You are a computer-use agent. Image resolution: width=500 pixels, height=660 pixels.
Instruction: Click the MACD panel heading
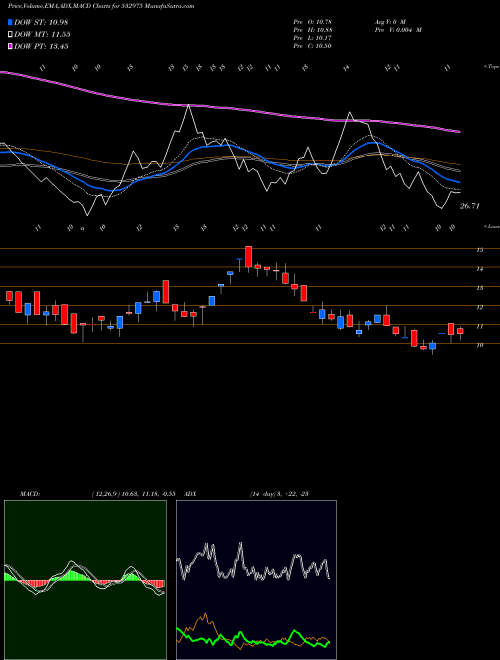tap(29, 493)
